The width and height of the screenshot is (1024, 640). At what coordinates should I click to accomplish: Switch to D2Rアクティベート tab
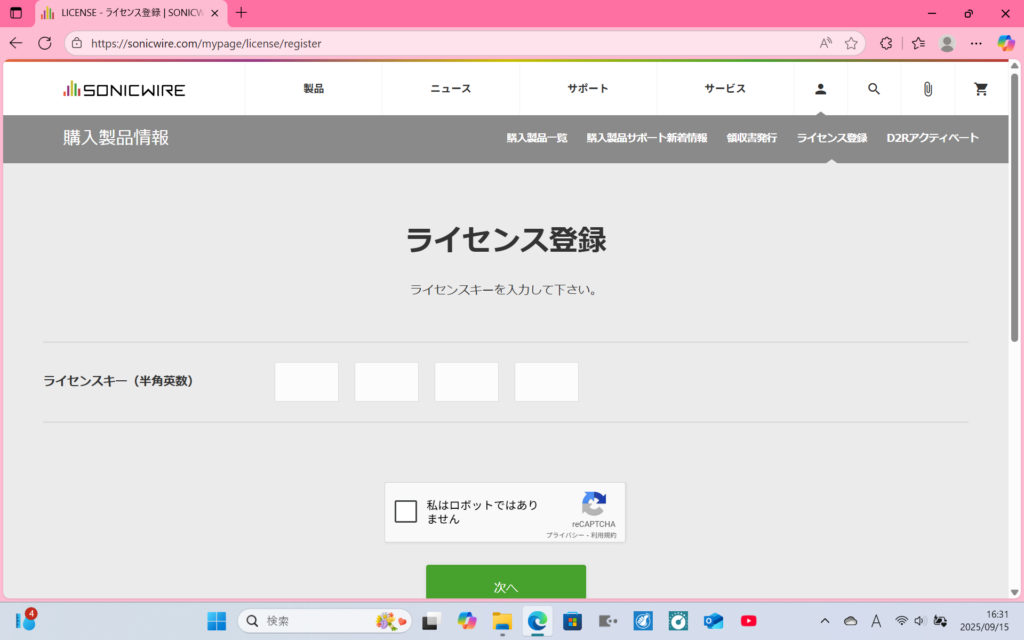pyautogui.click(x=932, y=138)
